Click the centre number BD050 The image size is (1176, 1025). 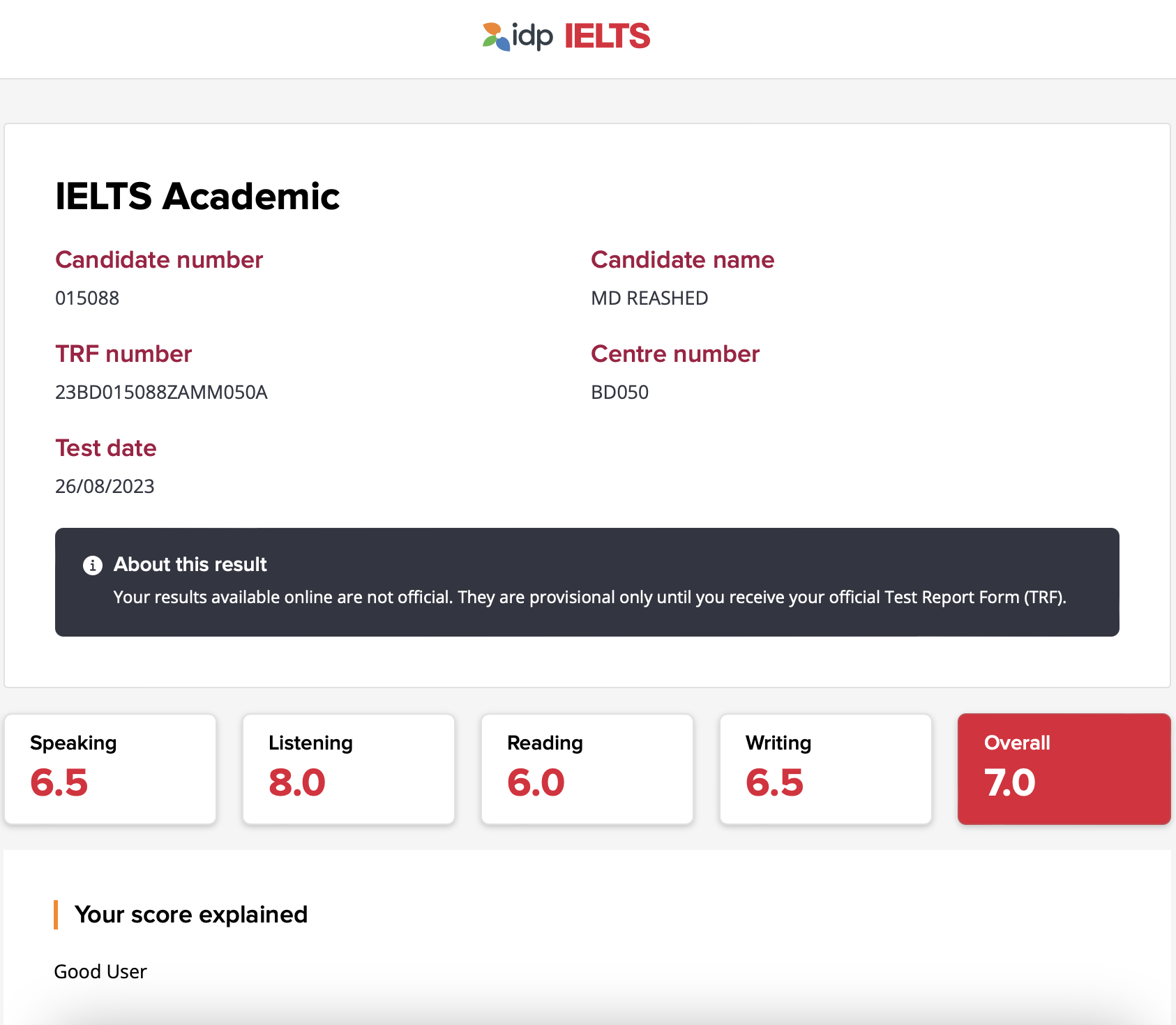620,393
